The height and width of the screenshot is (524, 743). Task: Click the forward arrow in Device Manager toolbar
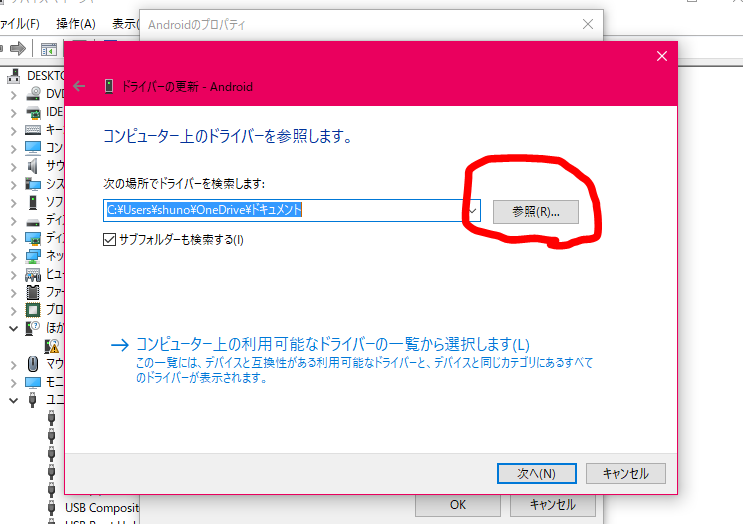(18, 48)
